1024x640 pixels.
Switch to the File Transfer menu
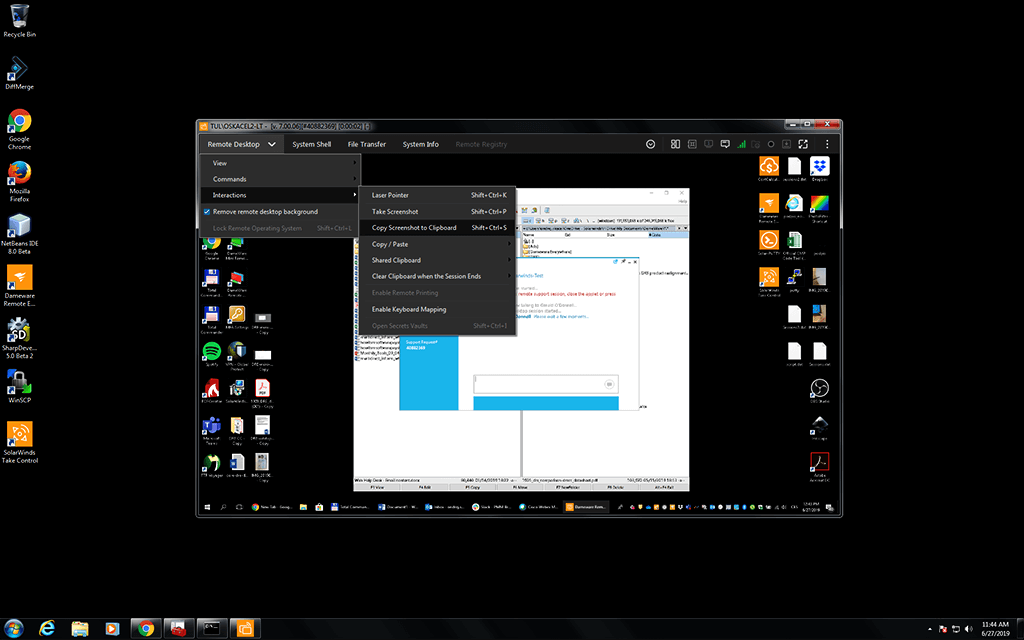[x=366, y=143]
